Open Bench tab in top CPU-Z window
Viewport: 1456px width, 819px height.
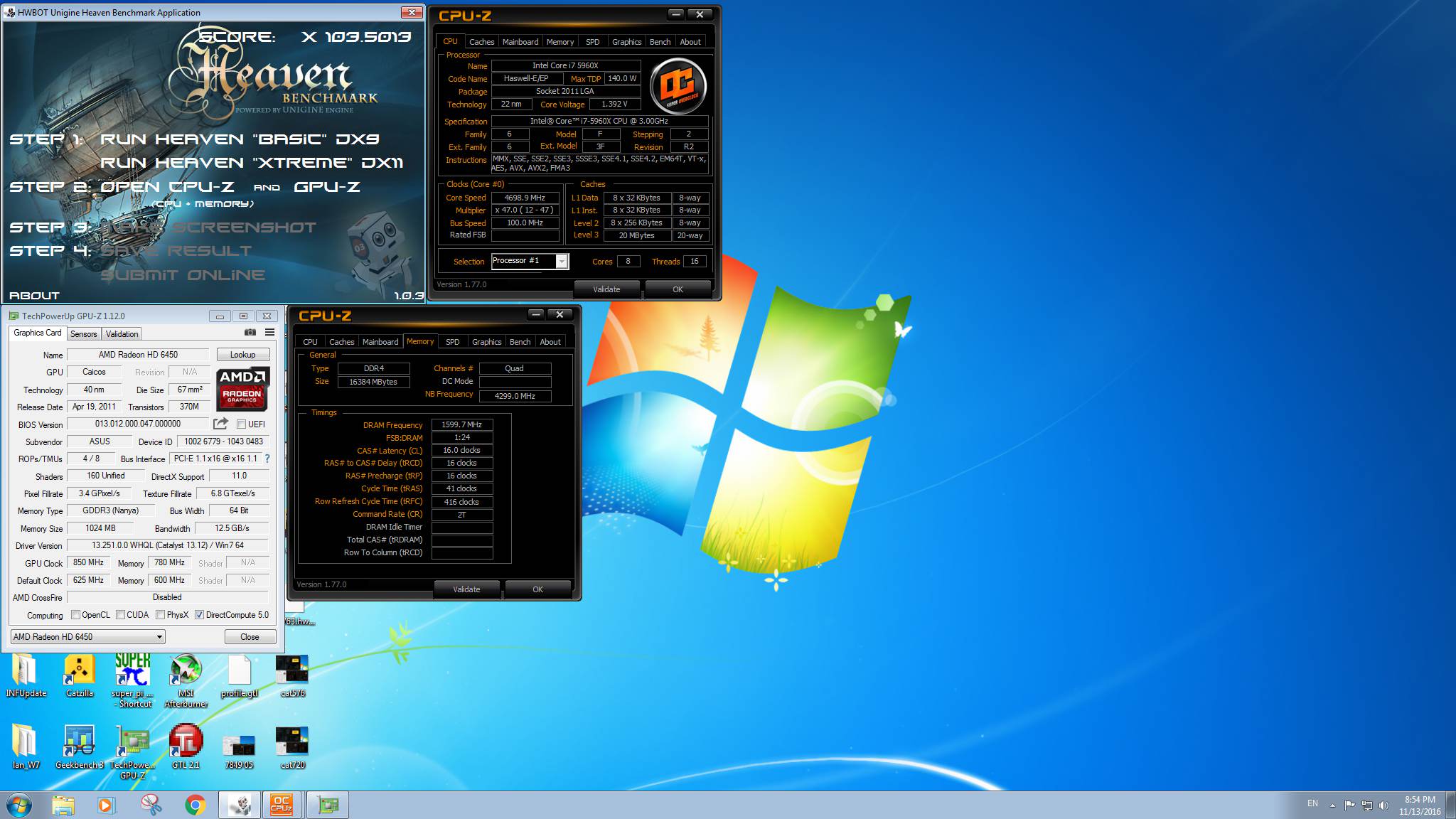pos(660,42)
